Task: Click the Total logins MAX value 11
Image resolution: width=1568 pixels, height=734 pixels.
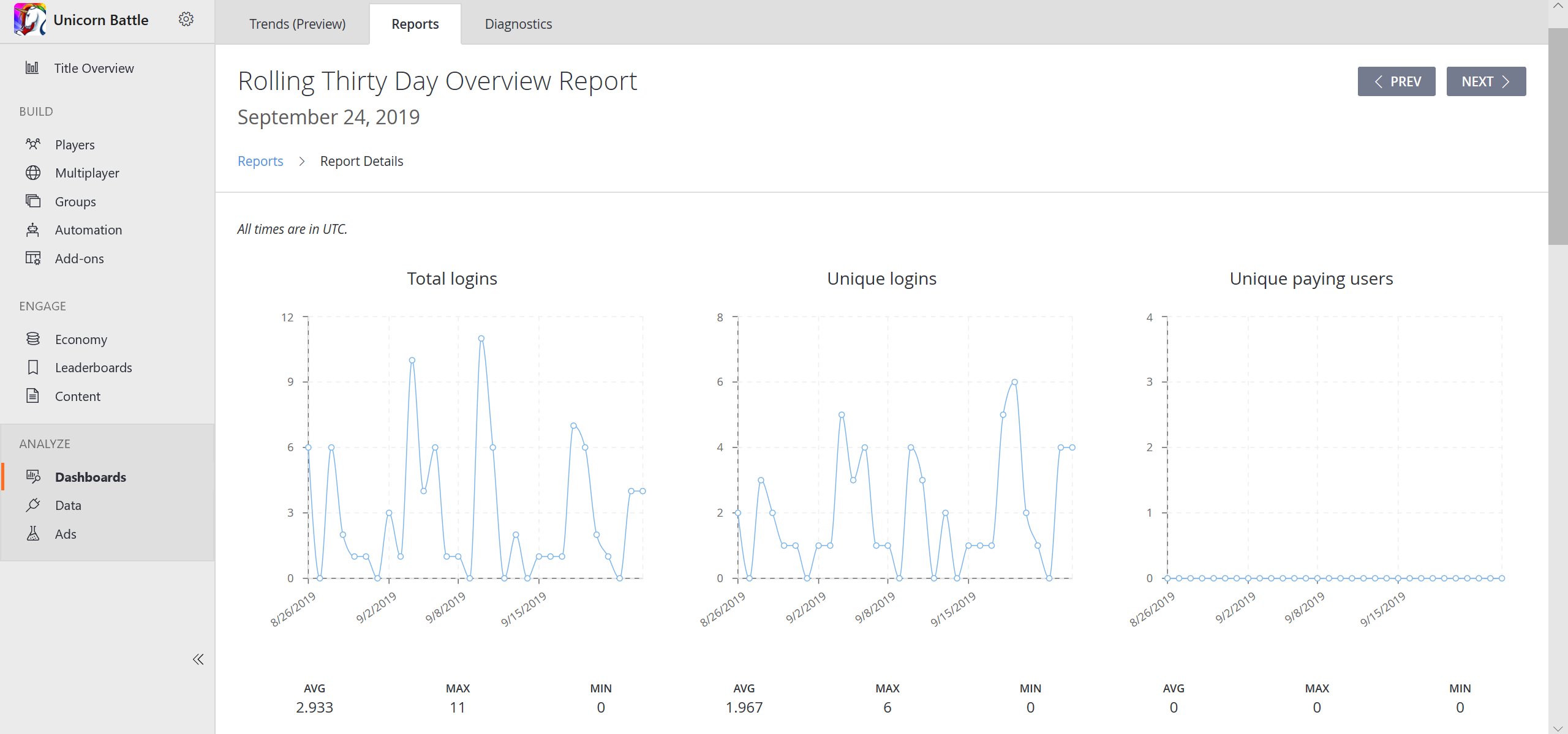Action: (x=458, y=707)
